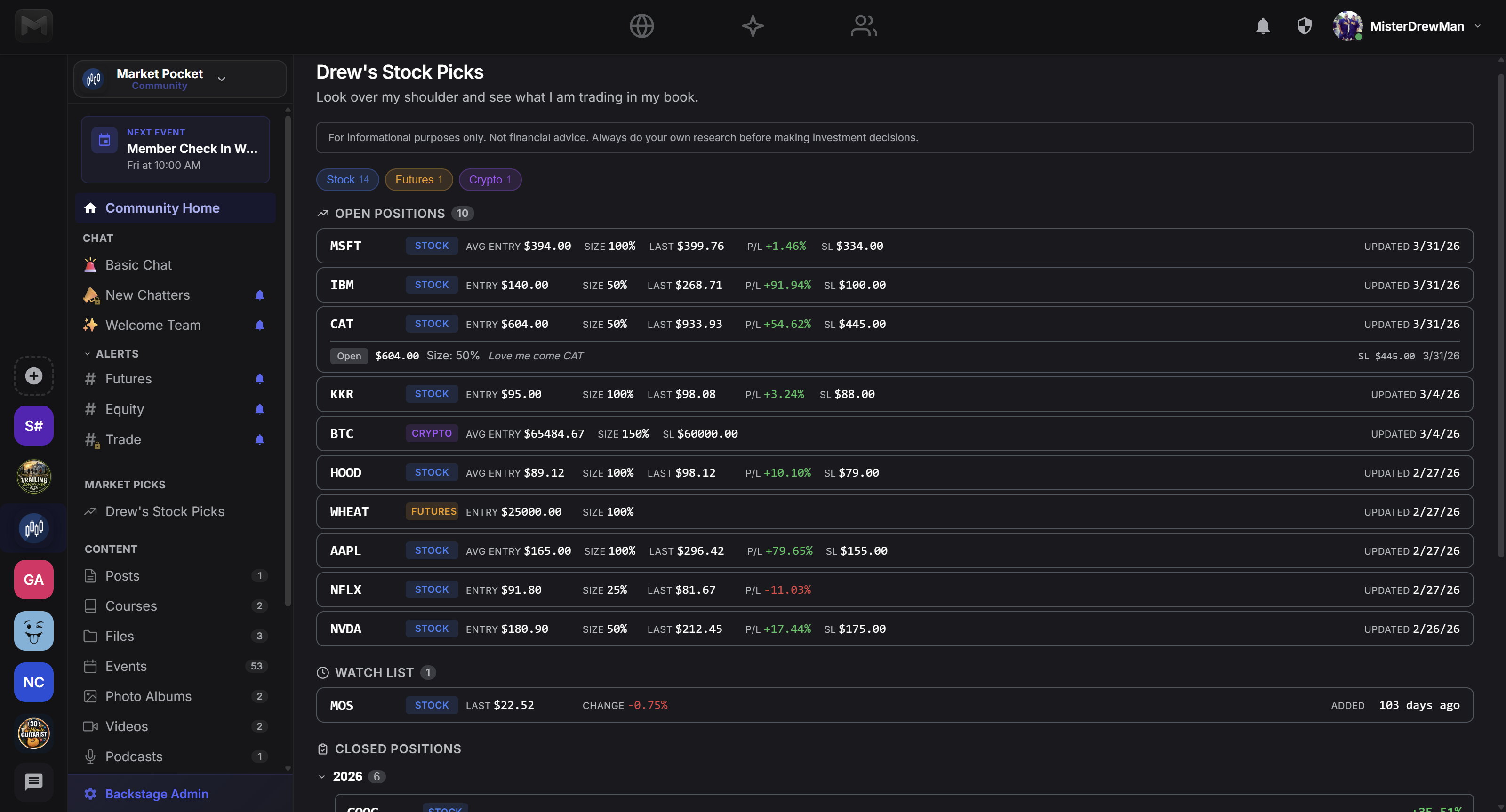Switch to the S# community
The image size is (1506, 812).
[x=33, y=426]
